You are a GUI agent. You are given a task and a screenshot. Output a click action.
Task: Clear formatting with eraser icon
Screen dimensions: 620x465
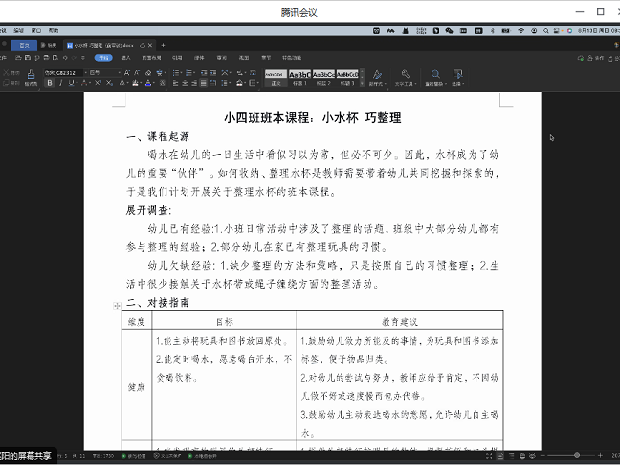[148, 73]
